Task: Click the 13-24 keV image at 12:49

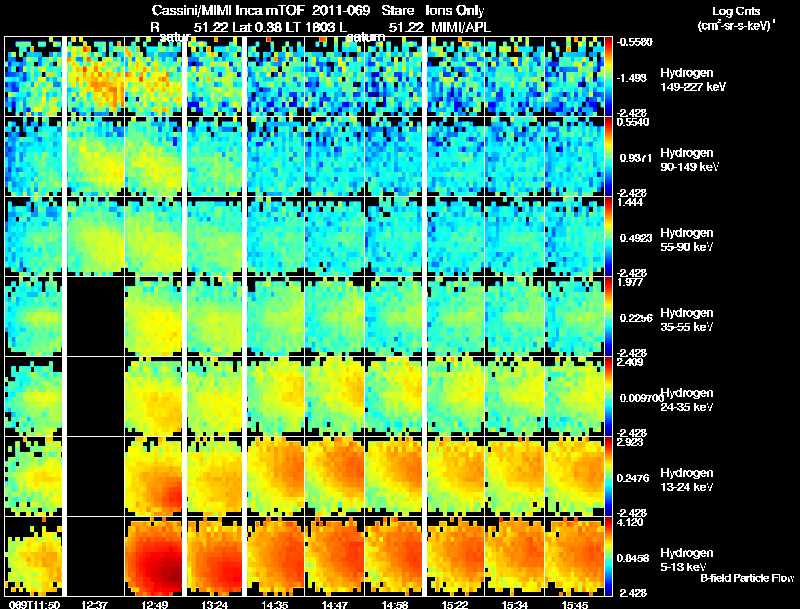Action: [154, 476]
